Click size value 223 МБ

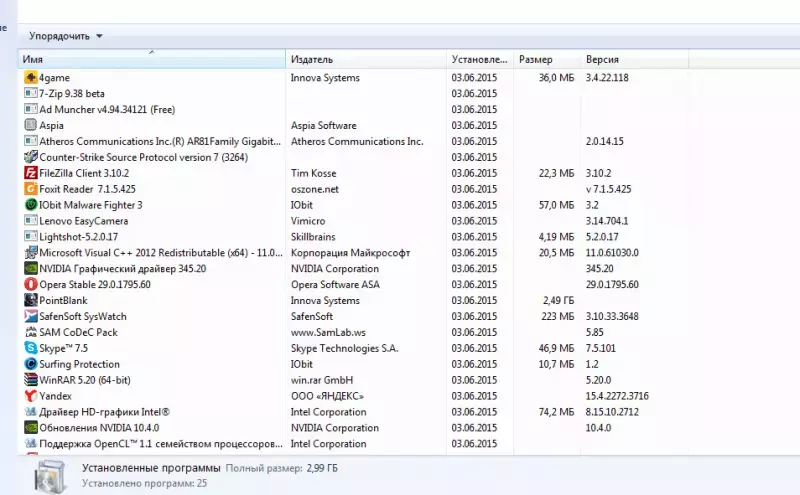pos(558,316)
